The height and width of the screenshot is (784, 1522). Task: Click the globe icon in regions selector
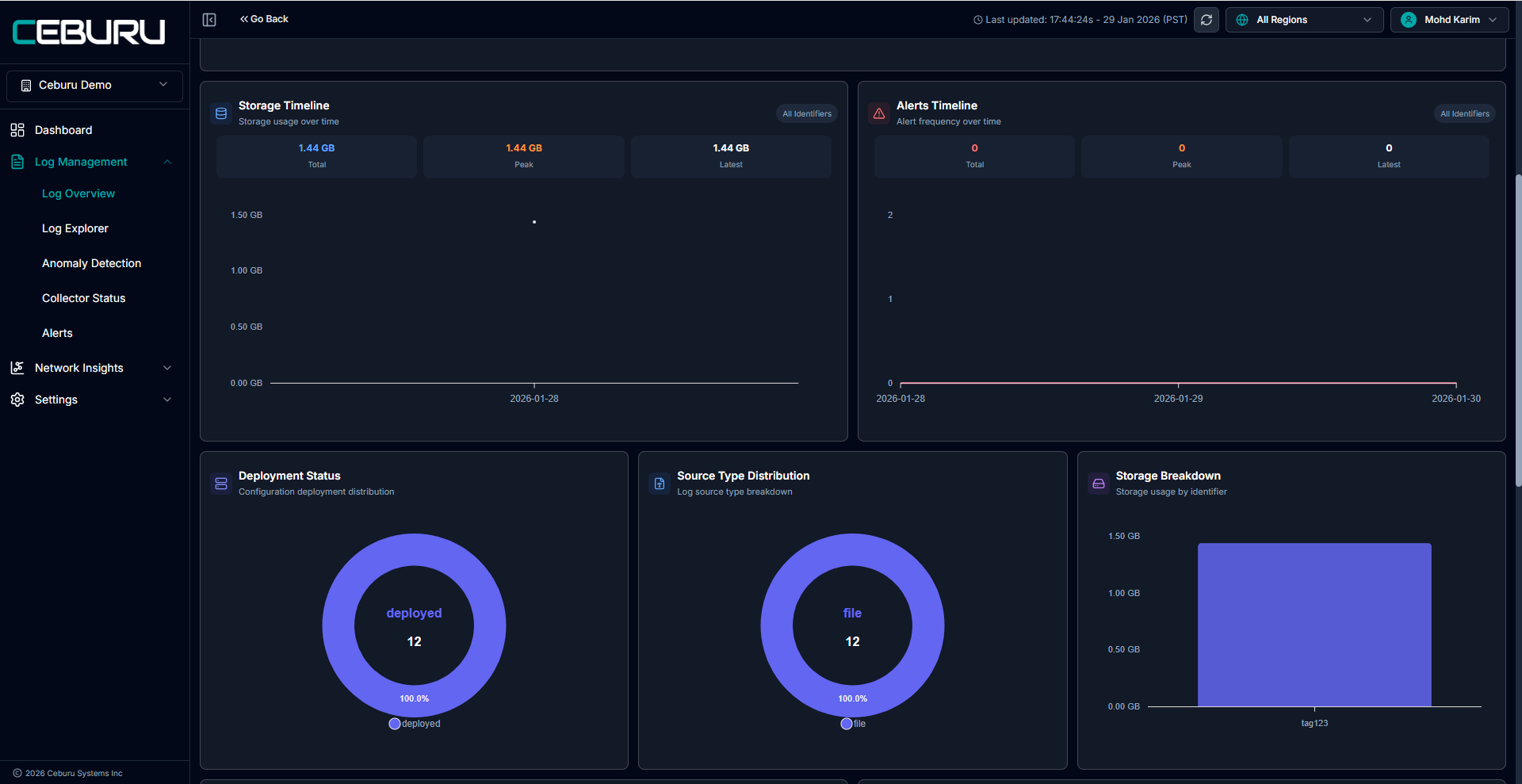point(1242,20)
